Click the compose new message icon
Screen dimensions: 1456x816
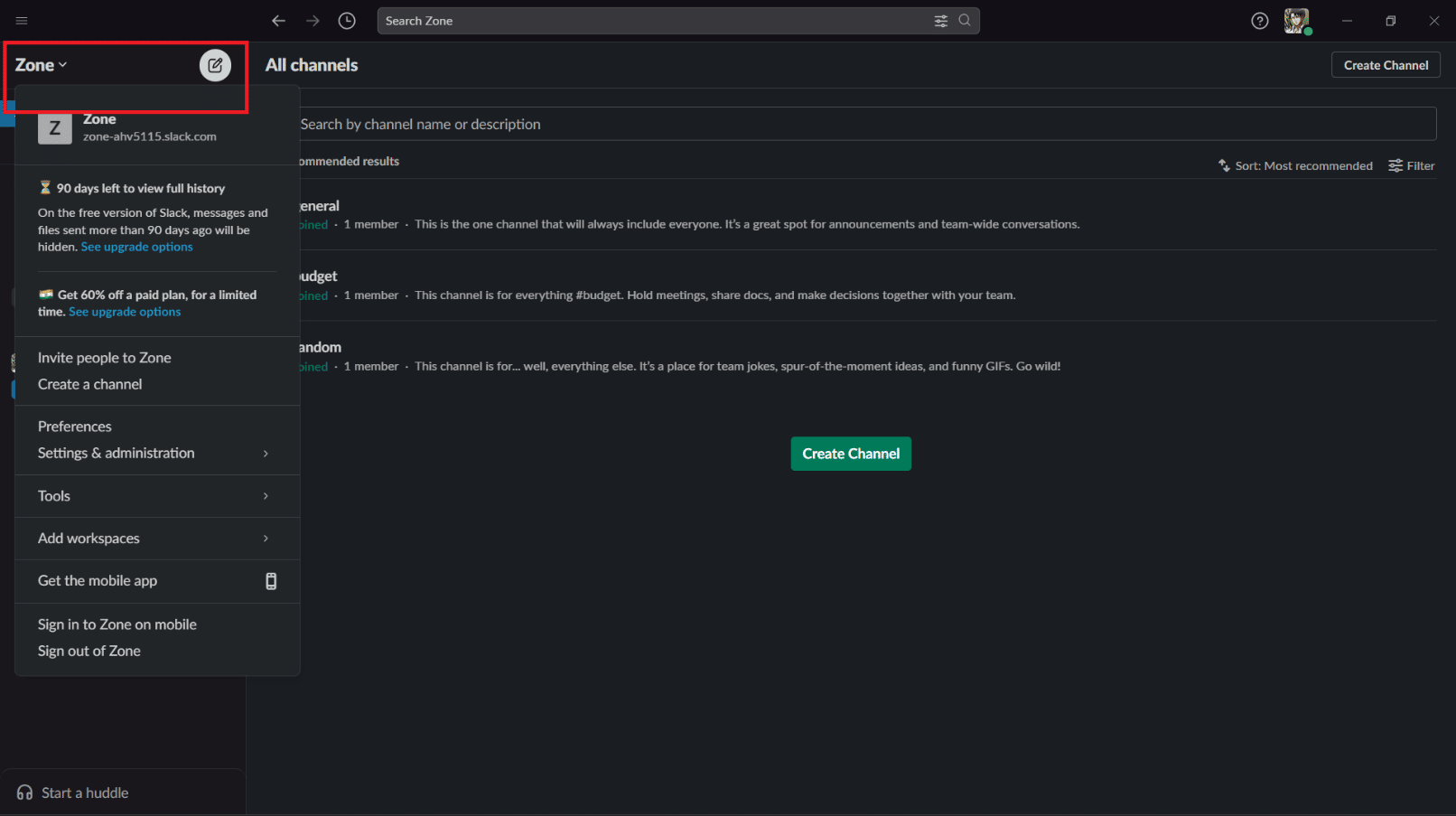coord(215,65)
